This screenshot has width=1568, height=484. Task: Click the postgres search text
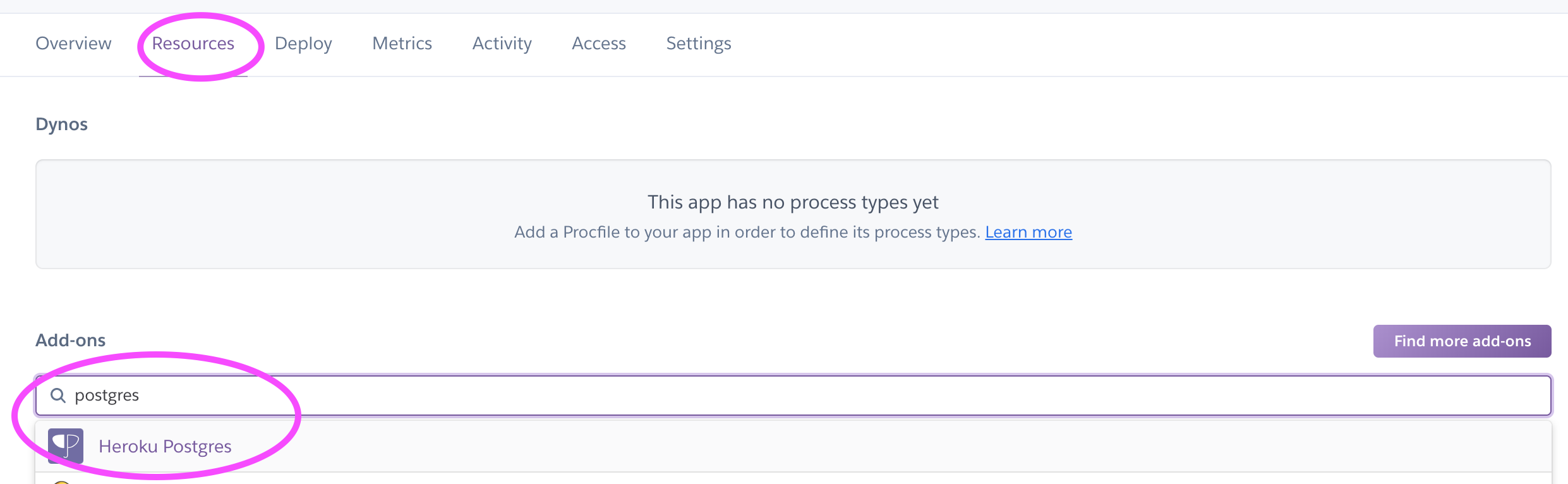107,395
